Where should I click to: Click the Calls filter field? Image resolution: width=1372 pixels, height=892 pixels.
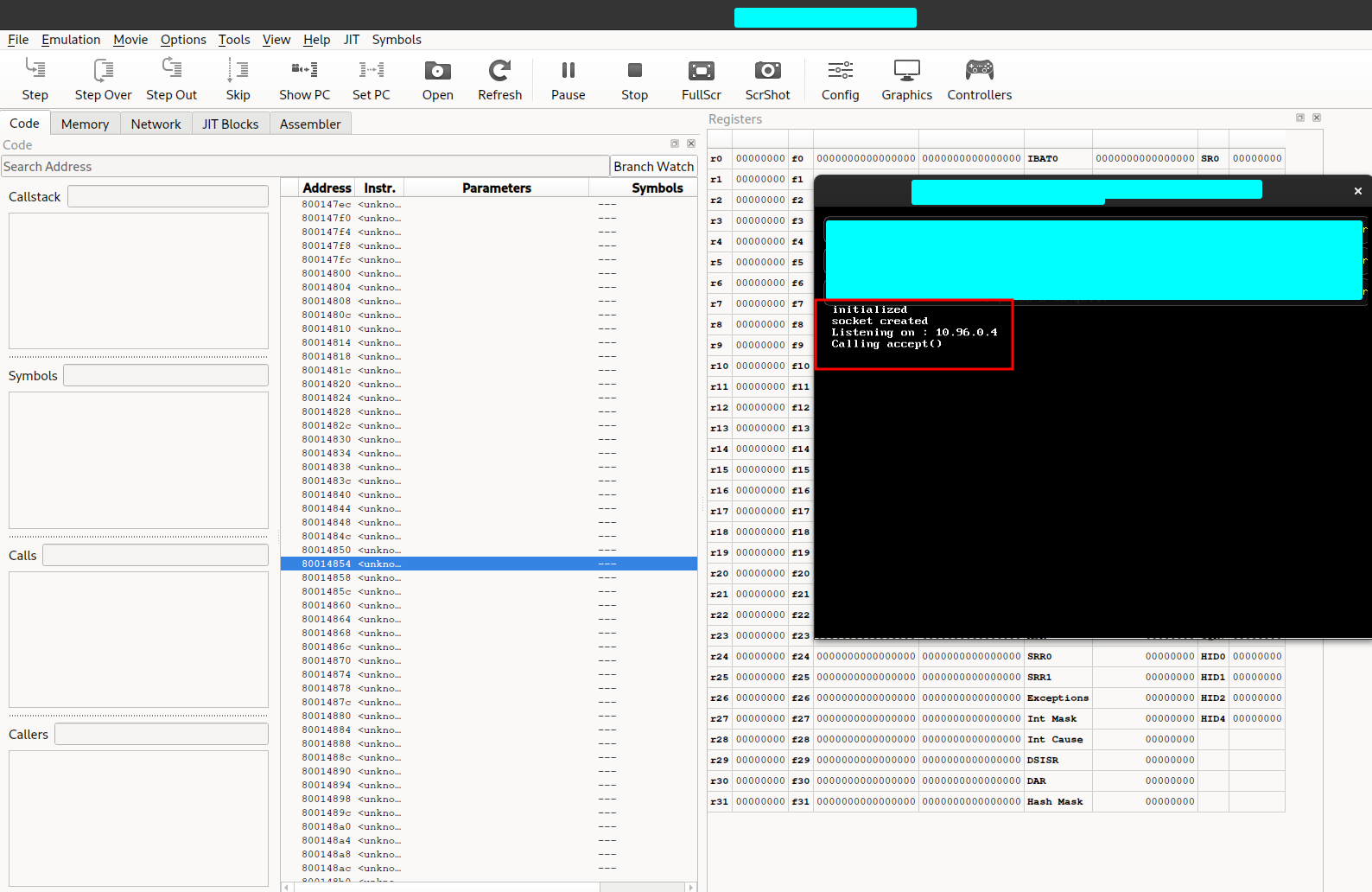point(156,555)
